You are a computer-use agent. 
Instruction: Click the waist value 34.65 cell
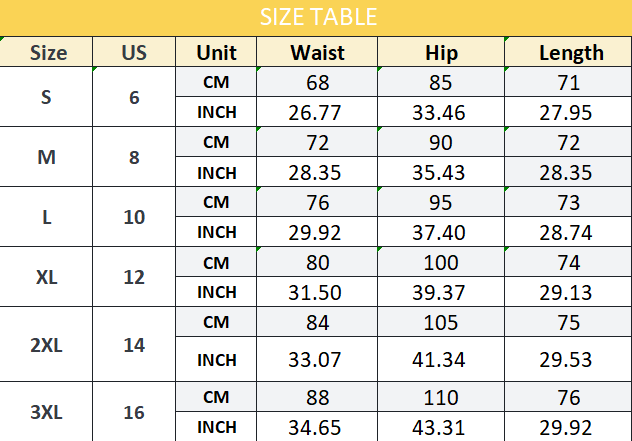coord(317,426)
